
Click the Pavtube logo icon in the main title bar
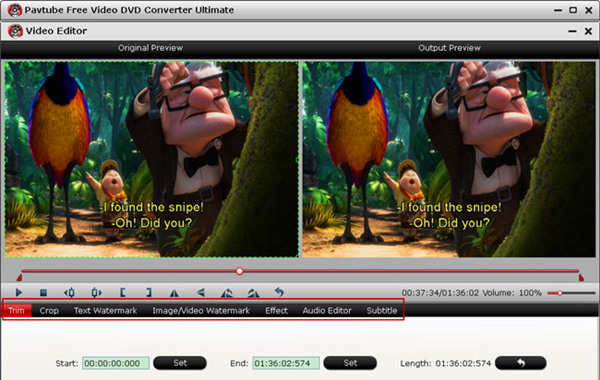15,10
